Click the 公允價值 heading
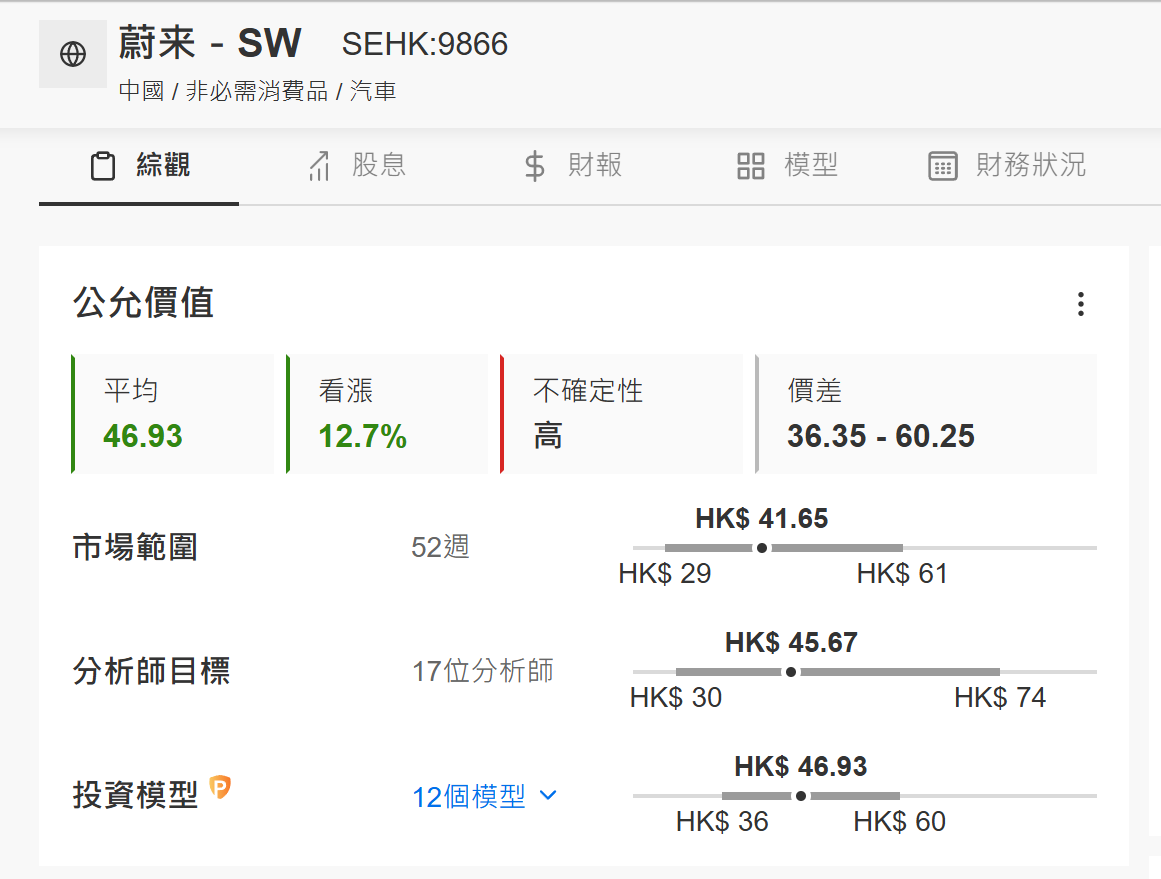Screen dimensions: 1161x879 pyautogui.click(x=144, y=303)
